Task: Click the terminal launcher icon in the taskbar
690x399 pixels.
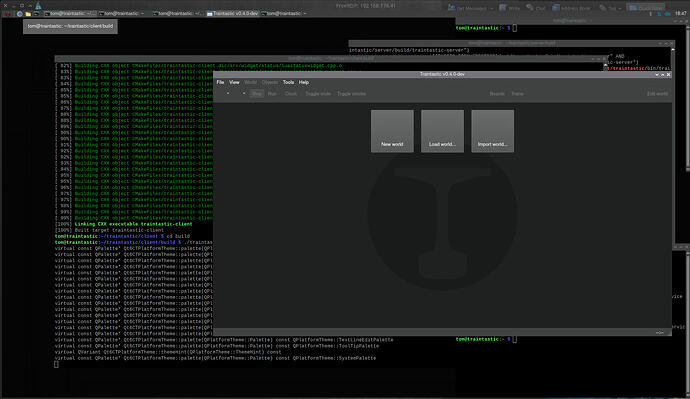Action: [x=37, y=14]
